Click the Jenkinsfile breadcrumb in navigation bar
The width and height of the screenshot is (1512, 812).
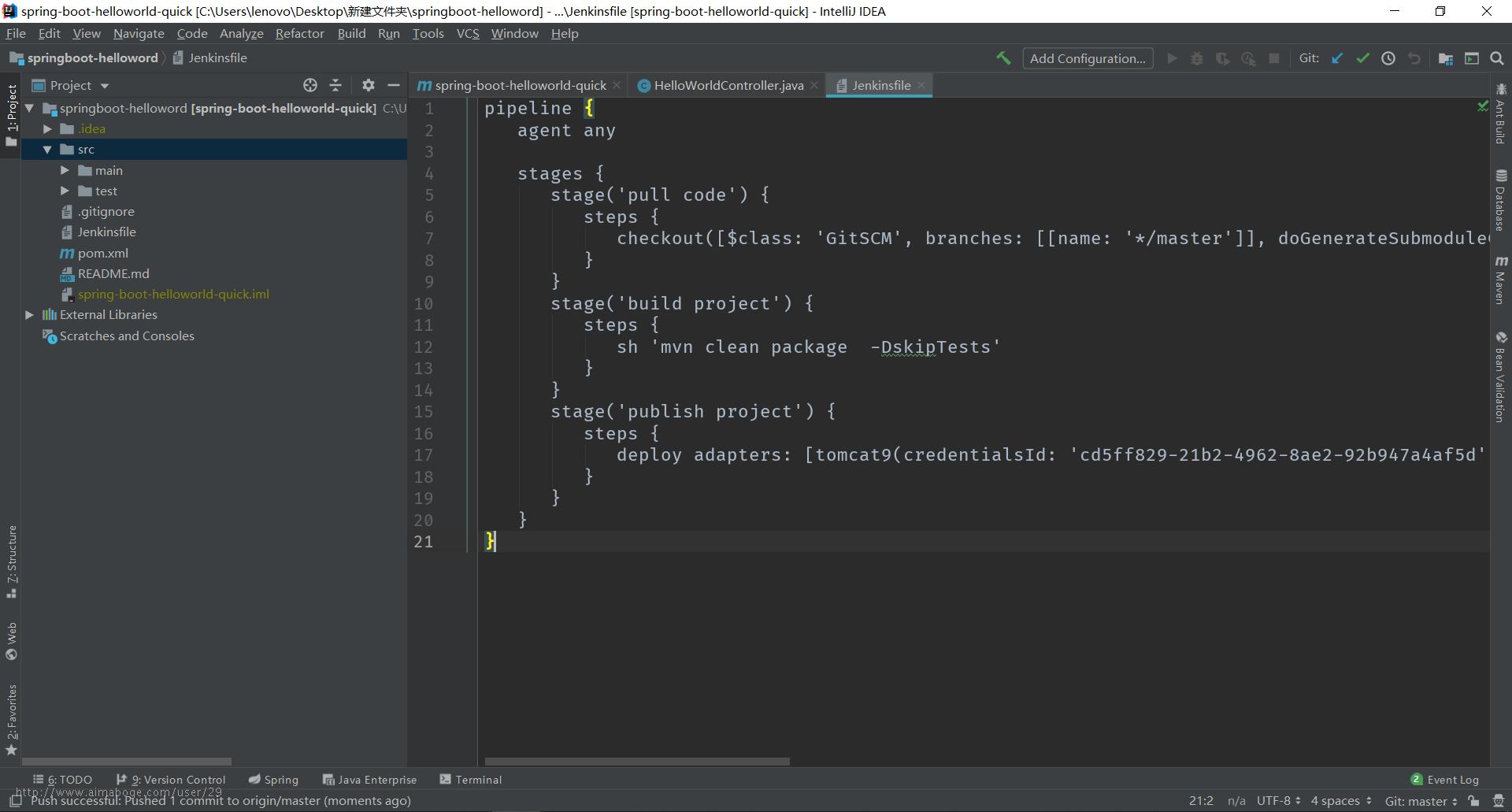click(209, 57)
